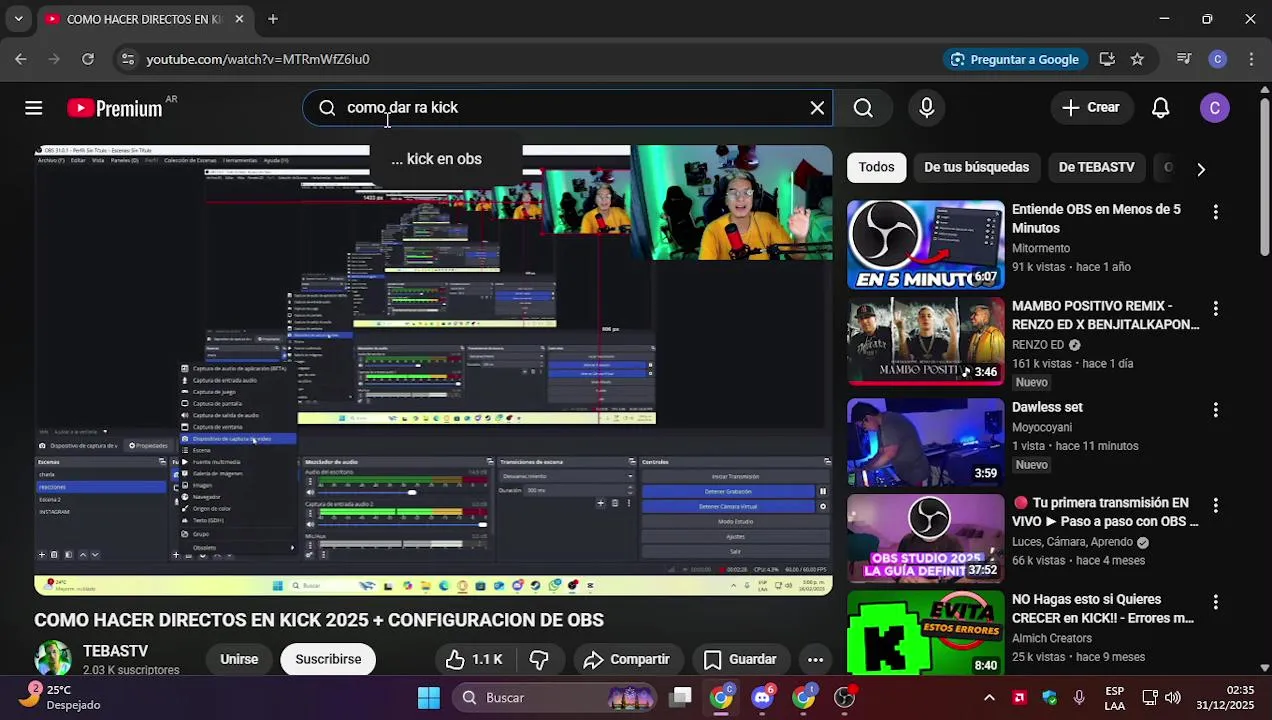Open the Dawless set thumbnail
This screenshot has width=1272, height=720.
pyautogui.click(x=926, y=442)
